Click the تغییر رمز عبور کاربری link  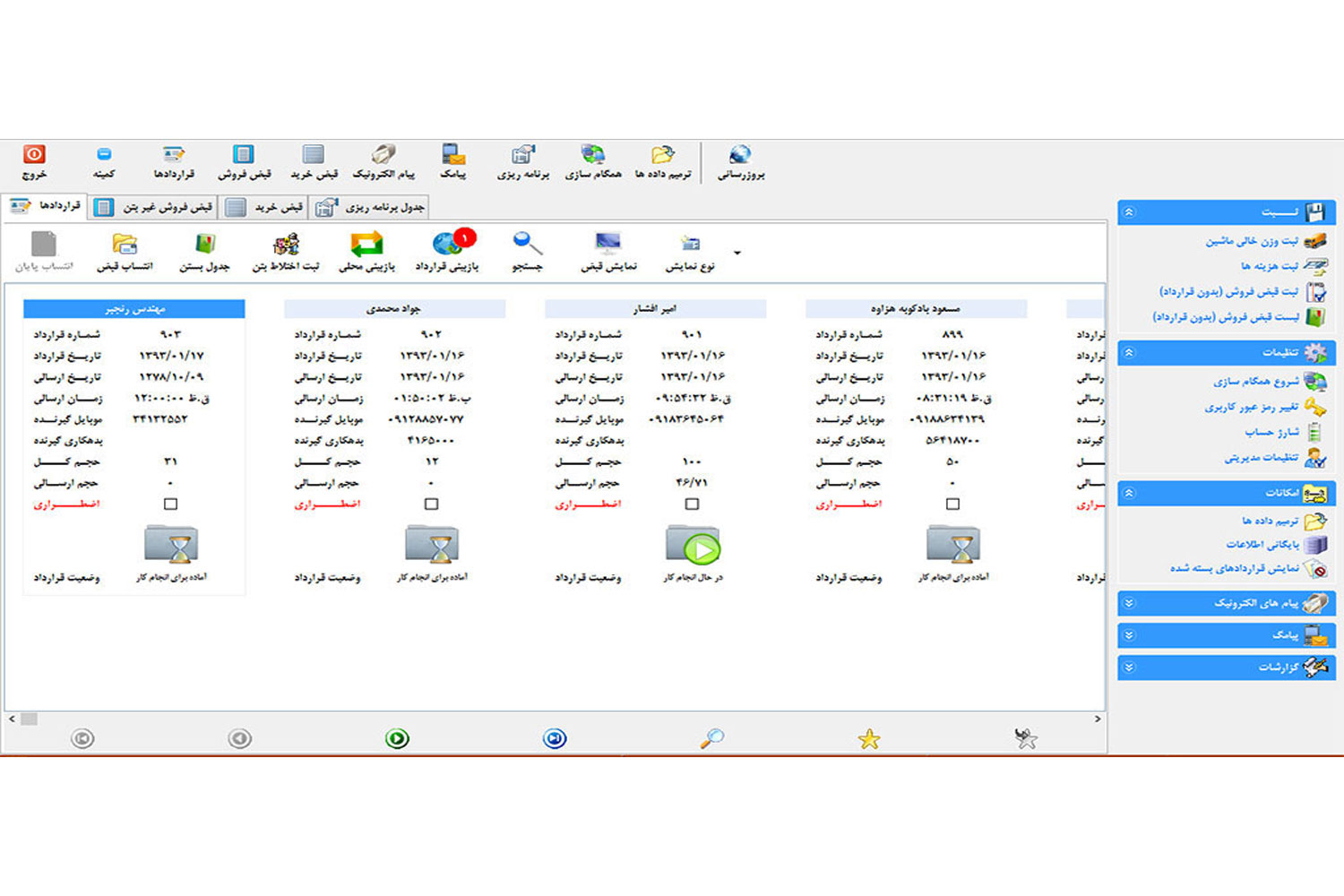[x=1251, y=408]
